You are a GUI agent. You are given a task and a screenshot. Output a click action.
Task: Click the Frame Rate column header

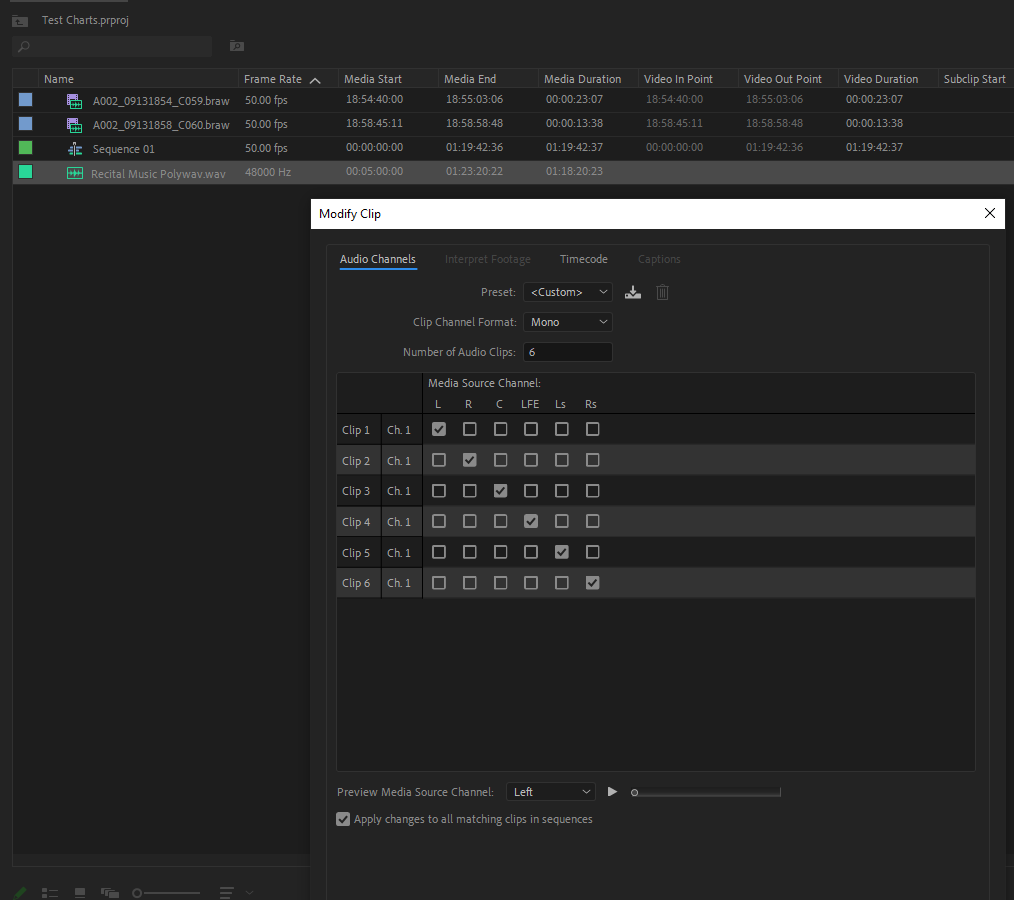tap(274, 78)
